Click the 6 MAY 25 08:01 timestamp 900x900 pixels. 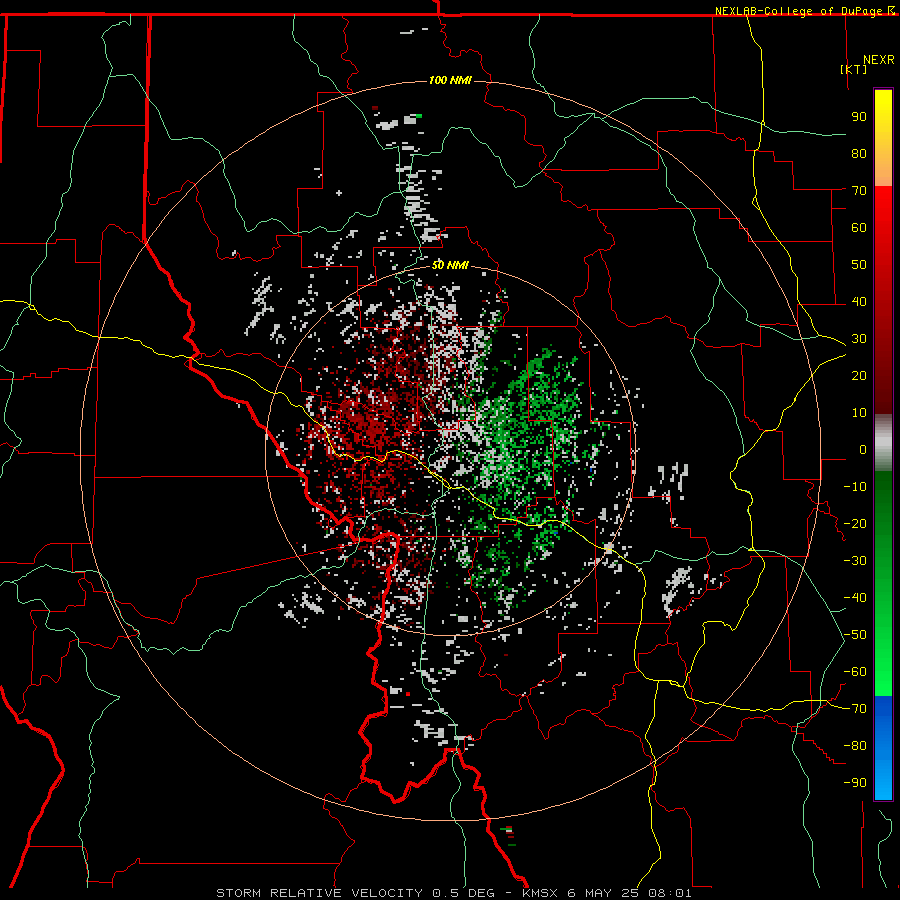[630, 893]
